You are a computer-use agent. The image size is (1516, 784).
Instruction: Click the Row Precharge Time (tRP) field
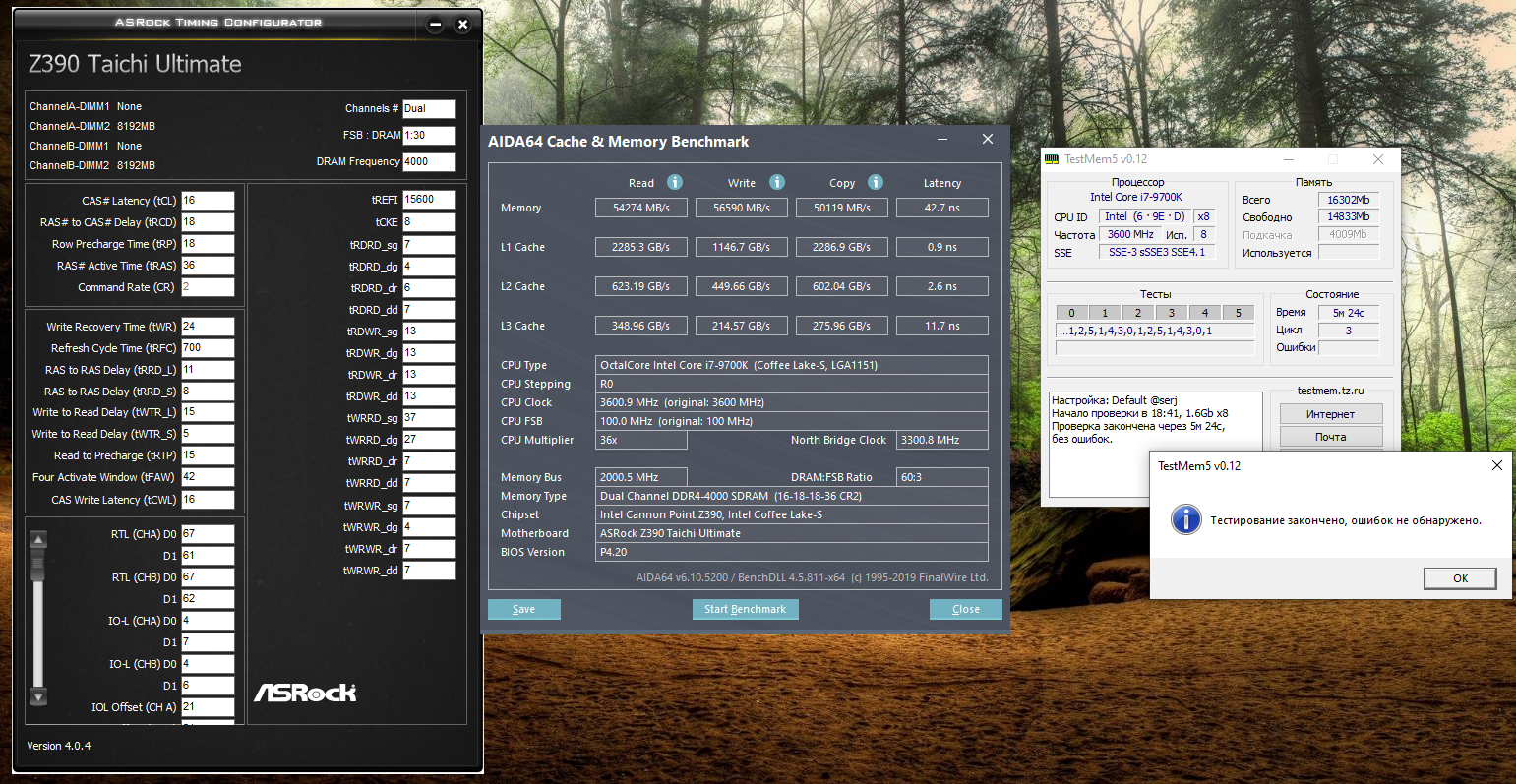tap(208, 244)
